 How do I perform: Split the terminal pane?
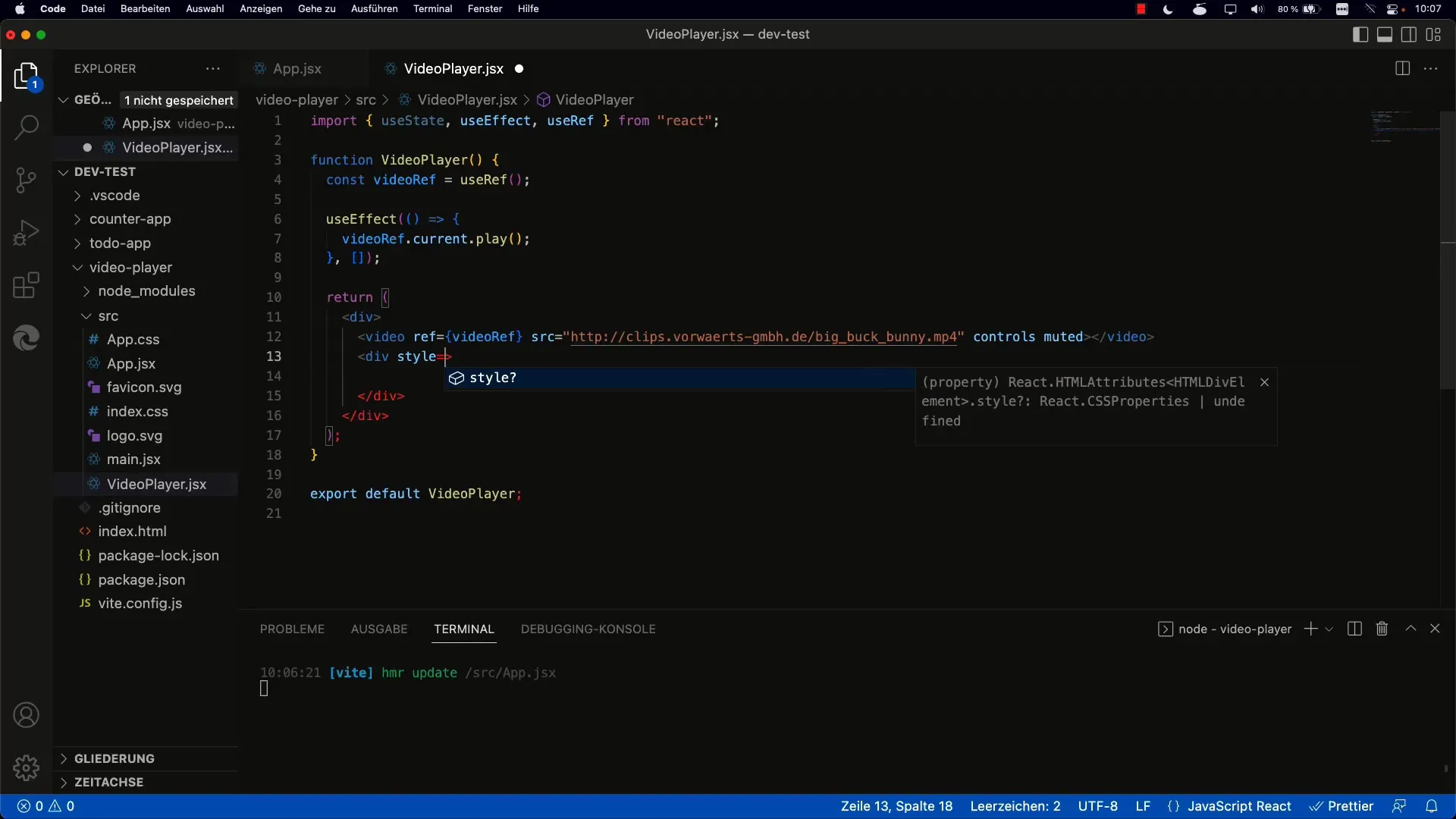pyautogui.click(x=1355, y=629)
